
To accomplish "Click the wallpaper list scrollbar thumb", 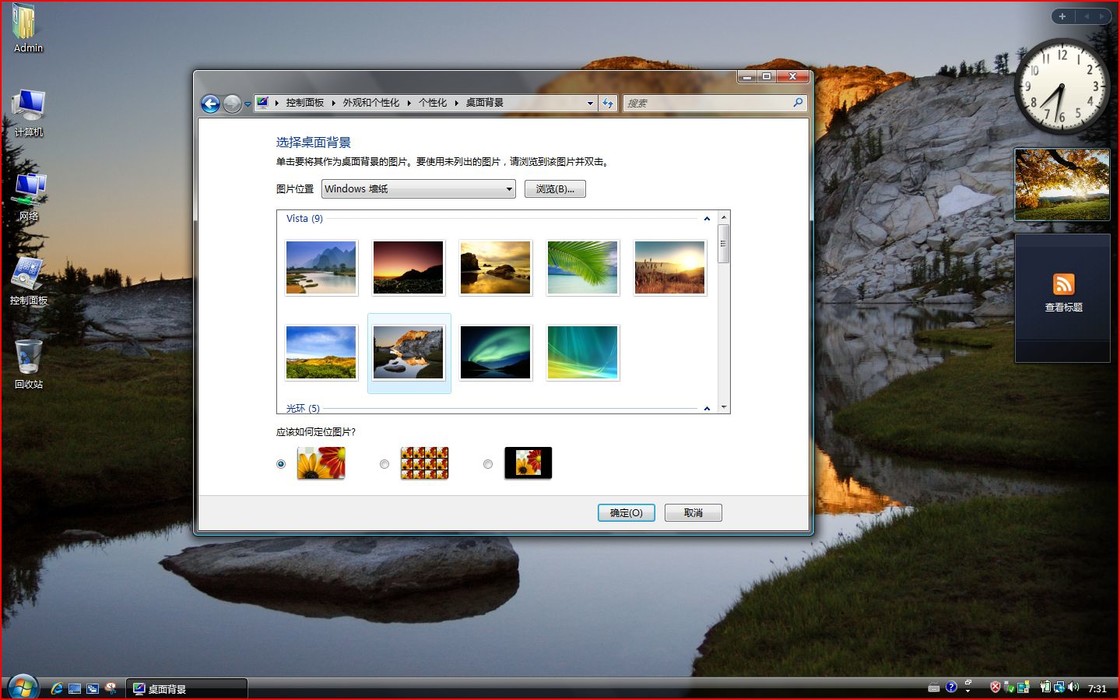I will click(724, 243).
